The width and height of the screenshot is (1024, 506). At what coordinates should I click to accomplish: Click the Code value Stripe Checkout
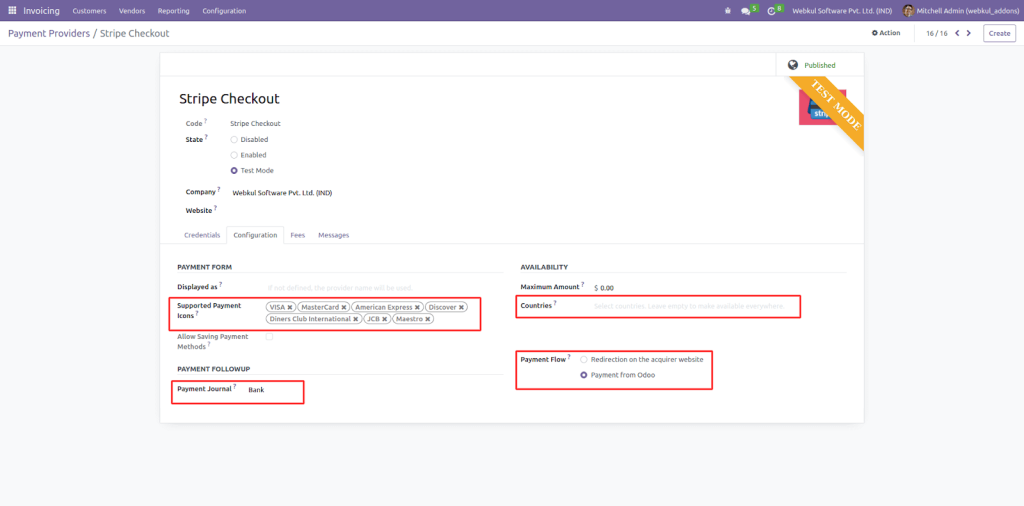[x=255, y=123]
